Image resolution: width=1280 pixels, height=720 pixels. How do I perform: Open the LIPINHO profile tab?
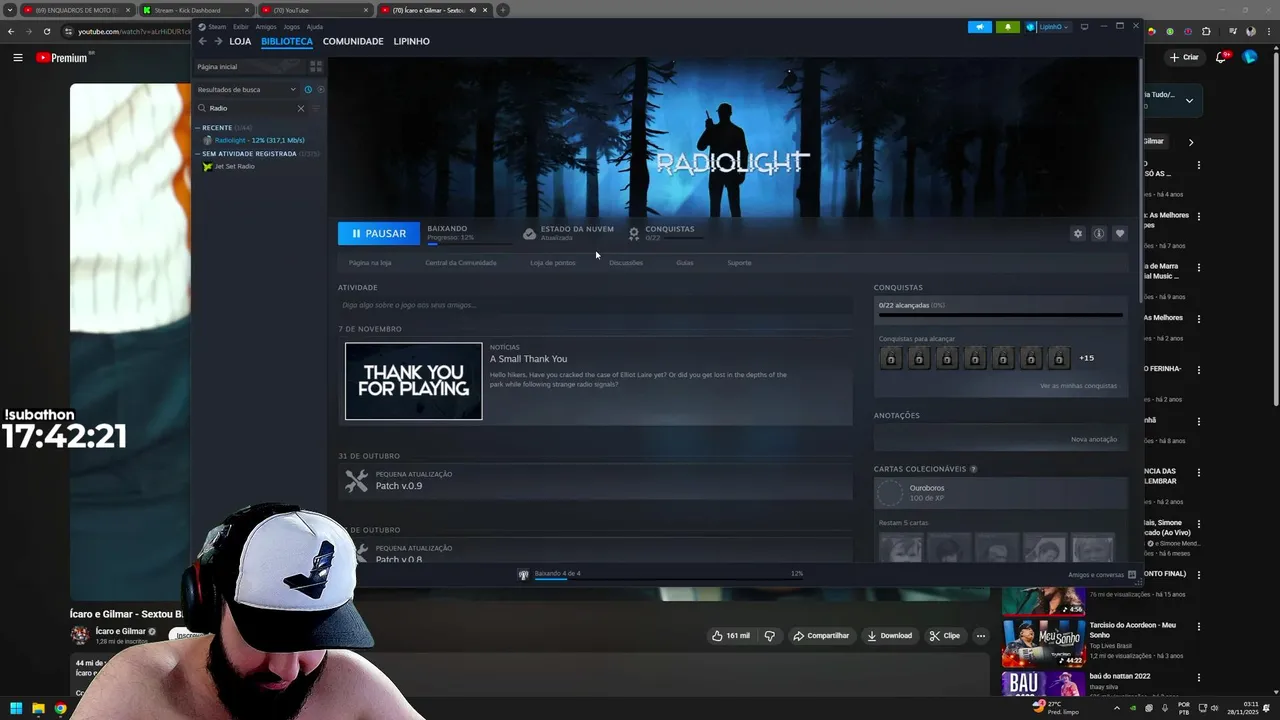[x=412, y=42]
